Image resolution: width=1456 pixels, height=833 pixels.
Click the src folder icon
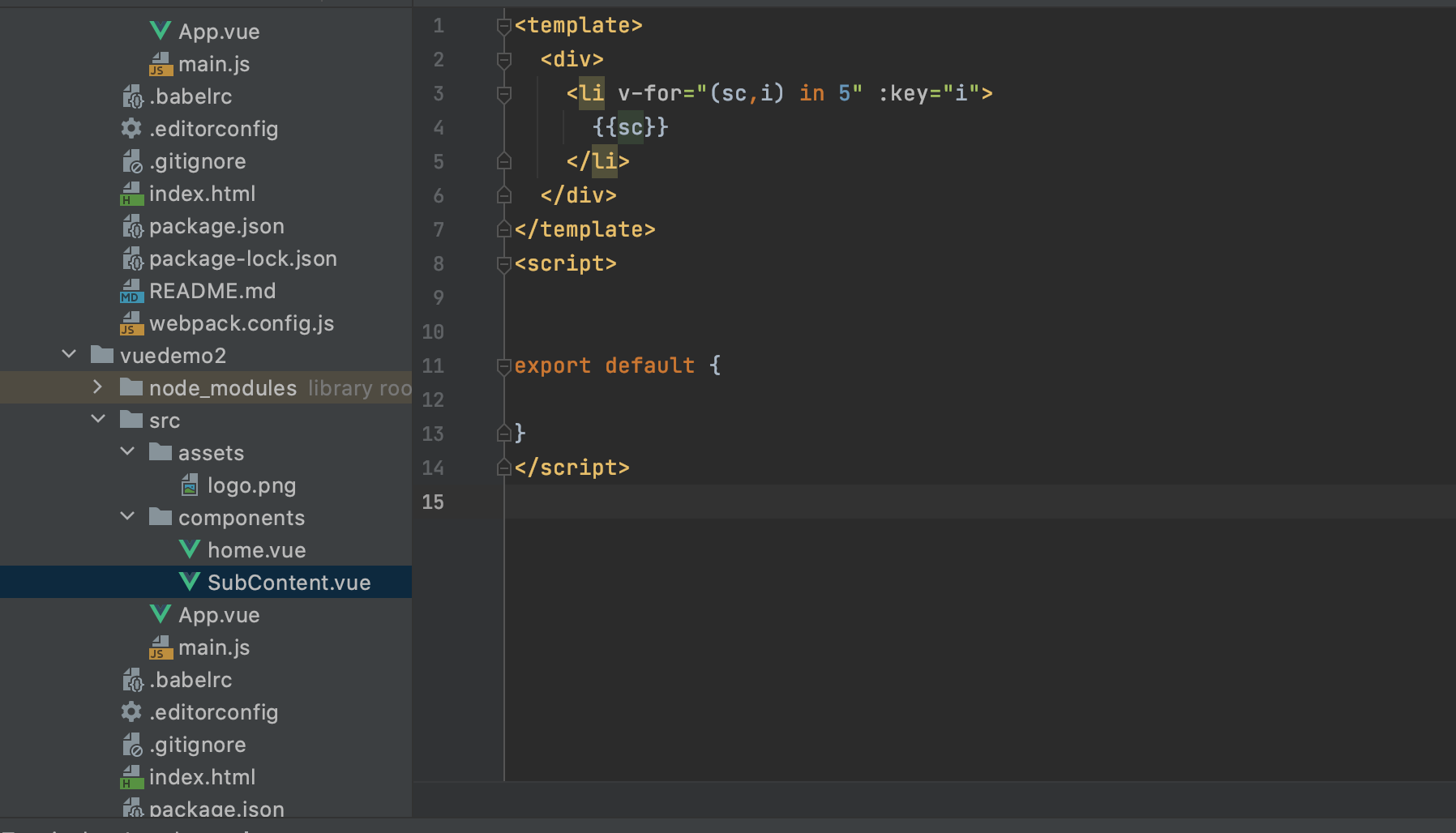(131, 419)
